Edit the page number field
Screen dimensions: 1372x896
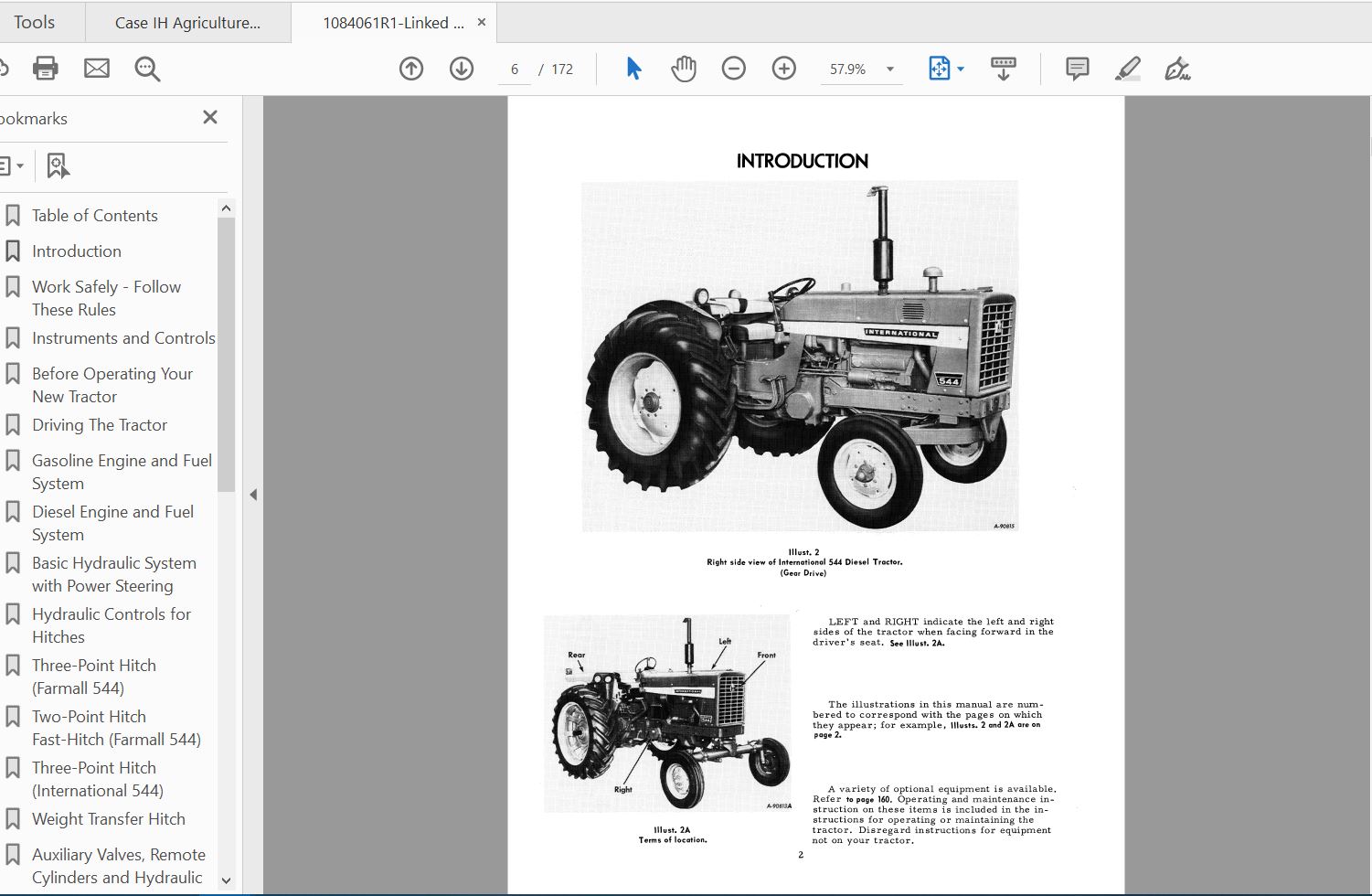click(514, 69)
